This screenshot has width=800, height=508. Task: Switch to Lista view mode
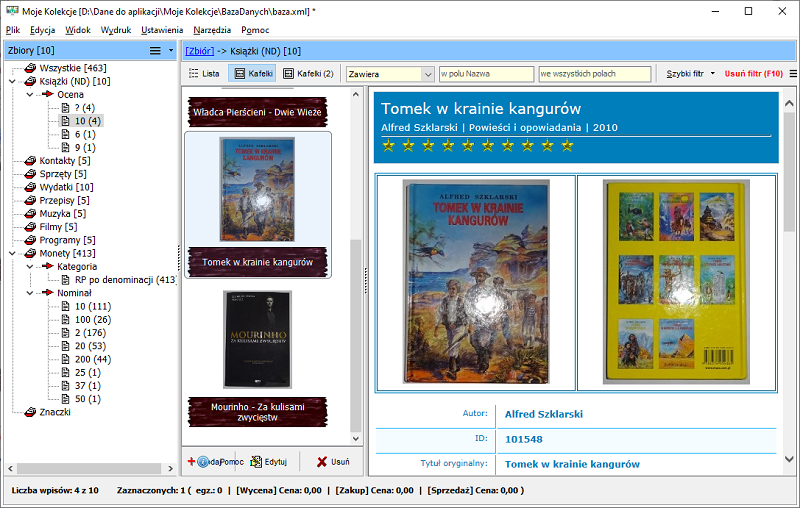204,73
